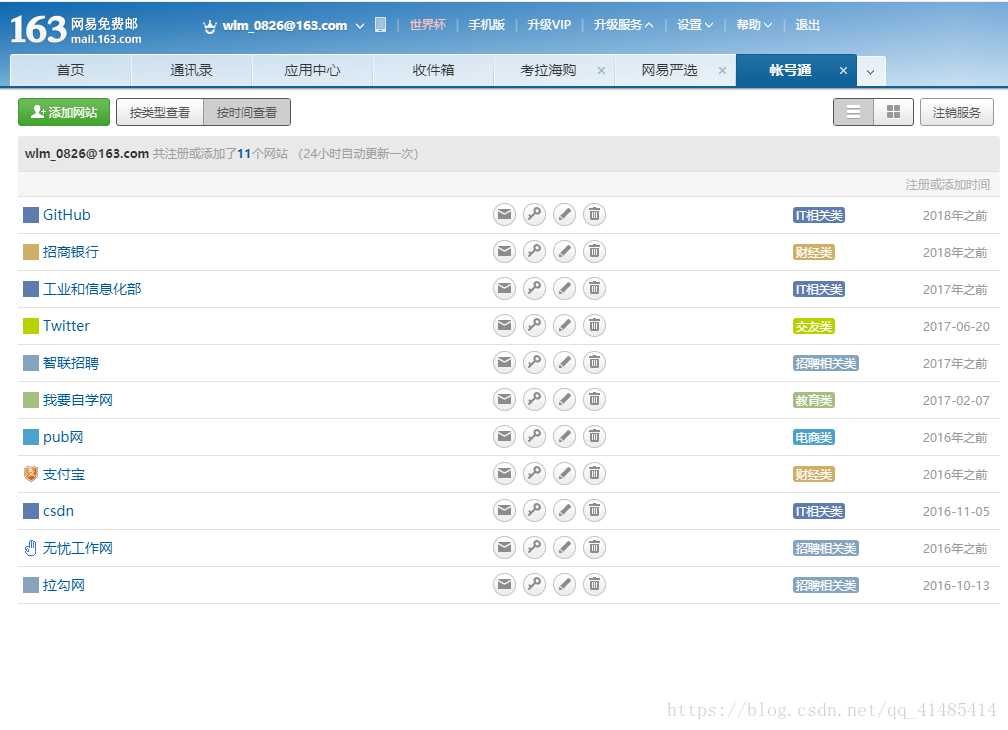Click 退出 to log out
The image size is (1008, 730).
tap(807, 25)
